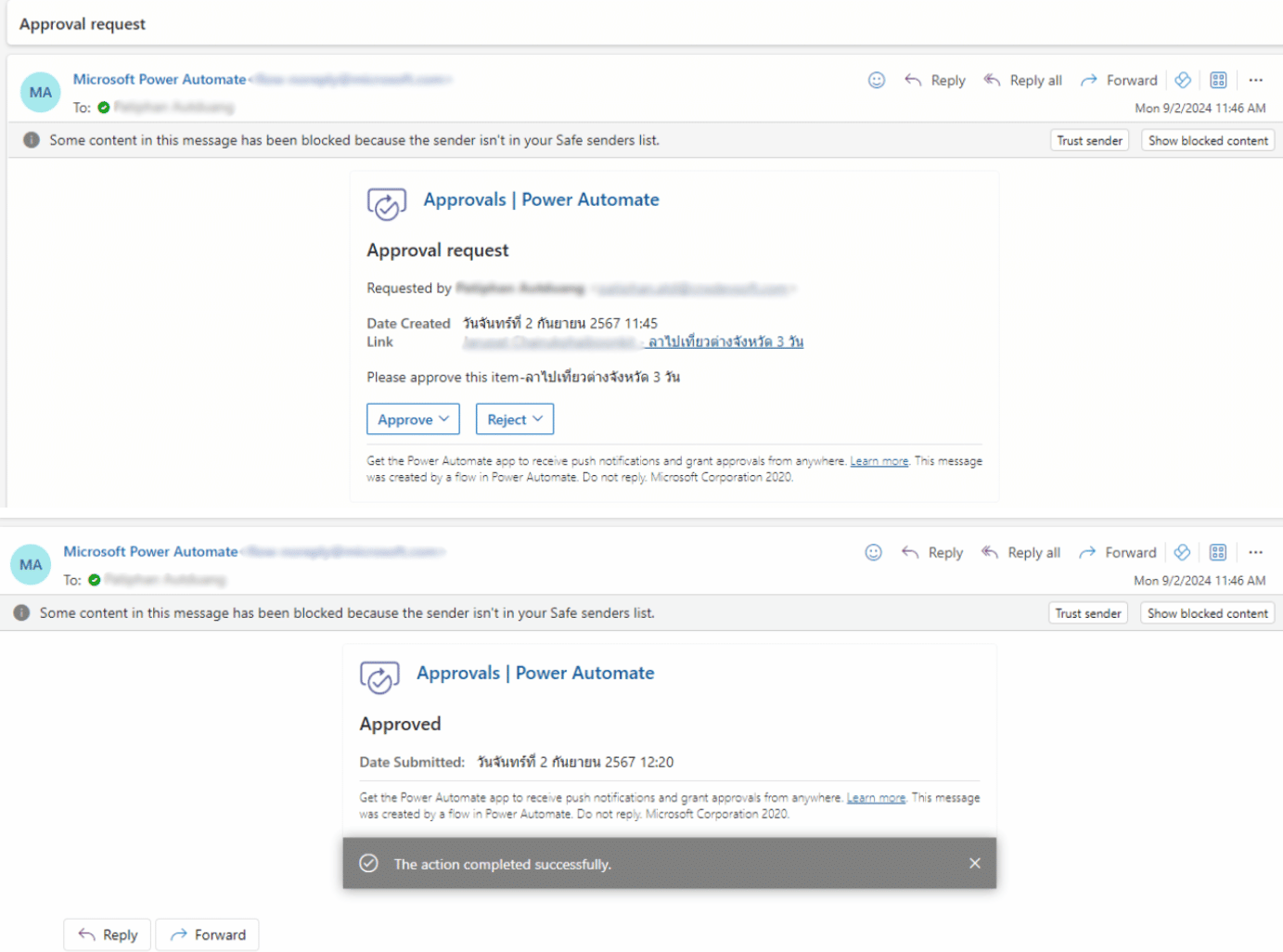This screenshot has height=952, width=1283.
Task: Open Microsoft Power Automate sender name in first email
Action: coord(160,79)
